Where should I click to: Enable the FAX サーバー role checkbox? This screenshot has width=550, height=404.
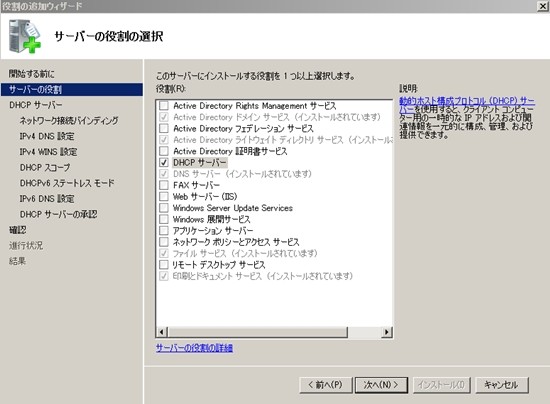[164, 185]
